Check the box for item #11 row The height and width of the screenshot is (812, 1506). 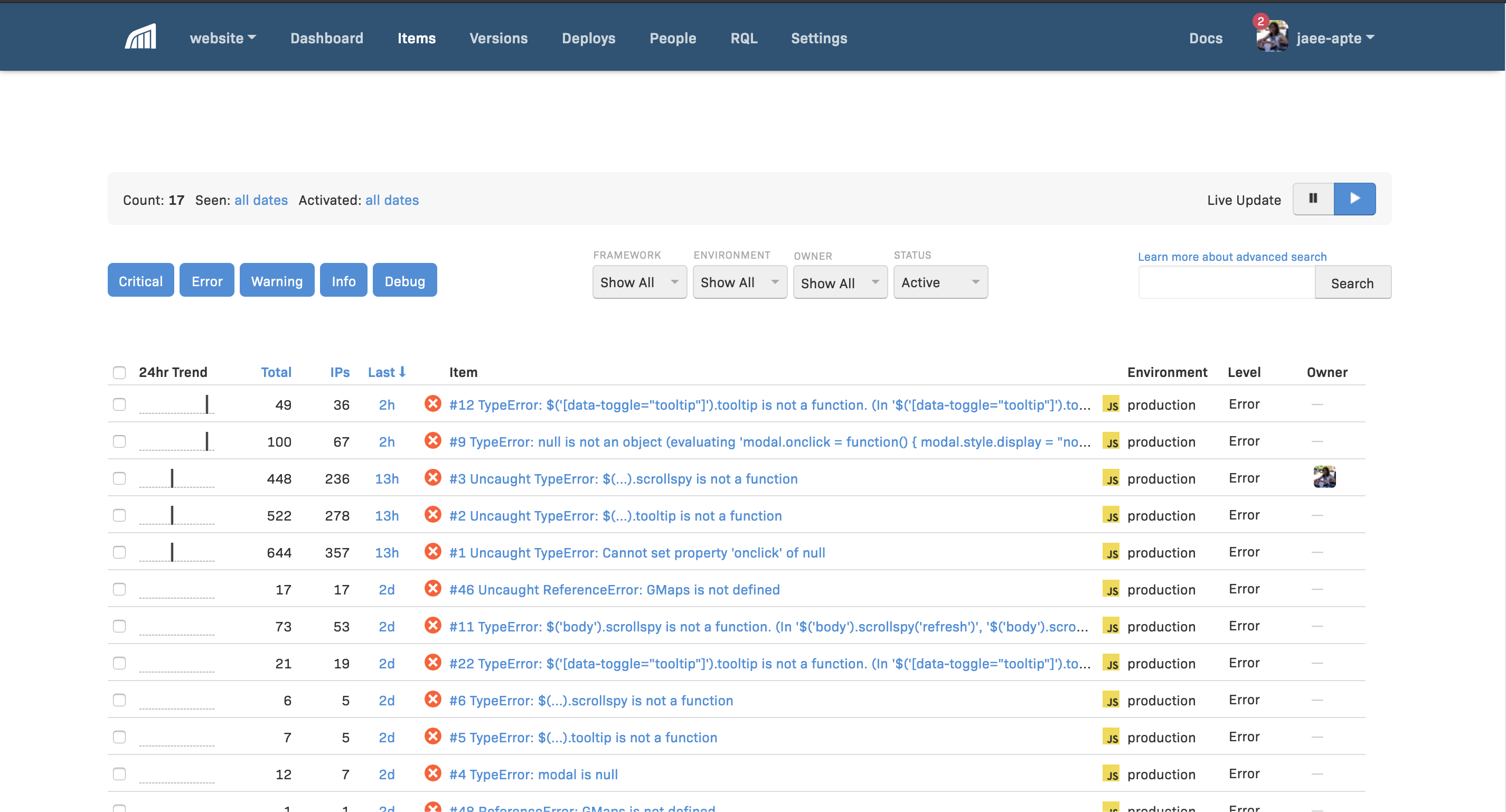pos(119,626)
